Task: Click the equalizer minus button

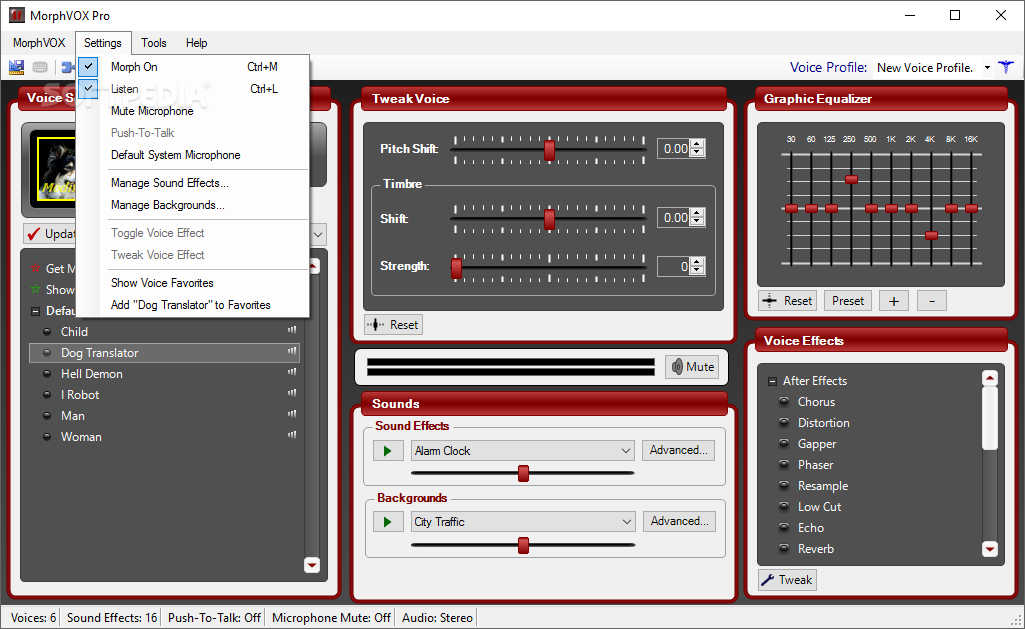Action: tap(932, 301)
